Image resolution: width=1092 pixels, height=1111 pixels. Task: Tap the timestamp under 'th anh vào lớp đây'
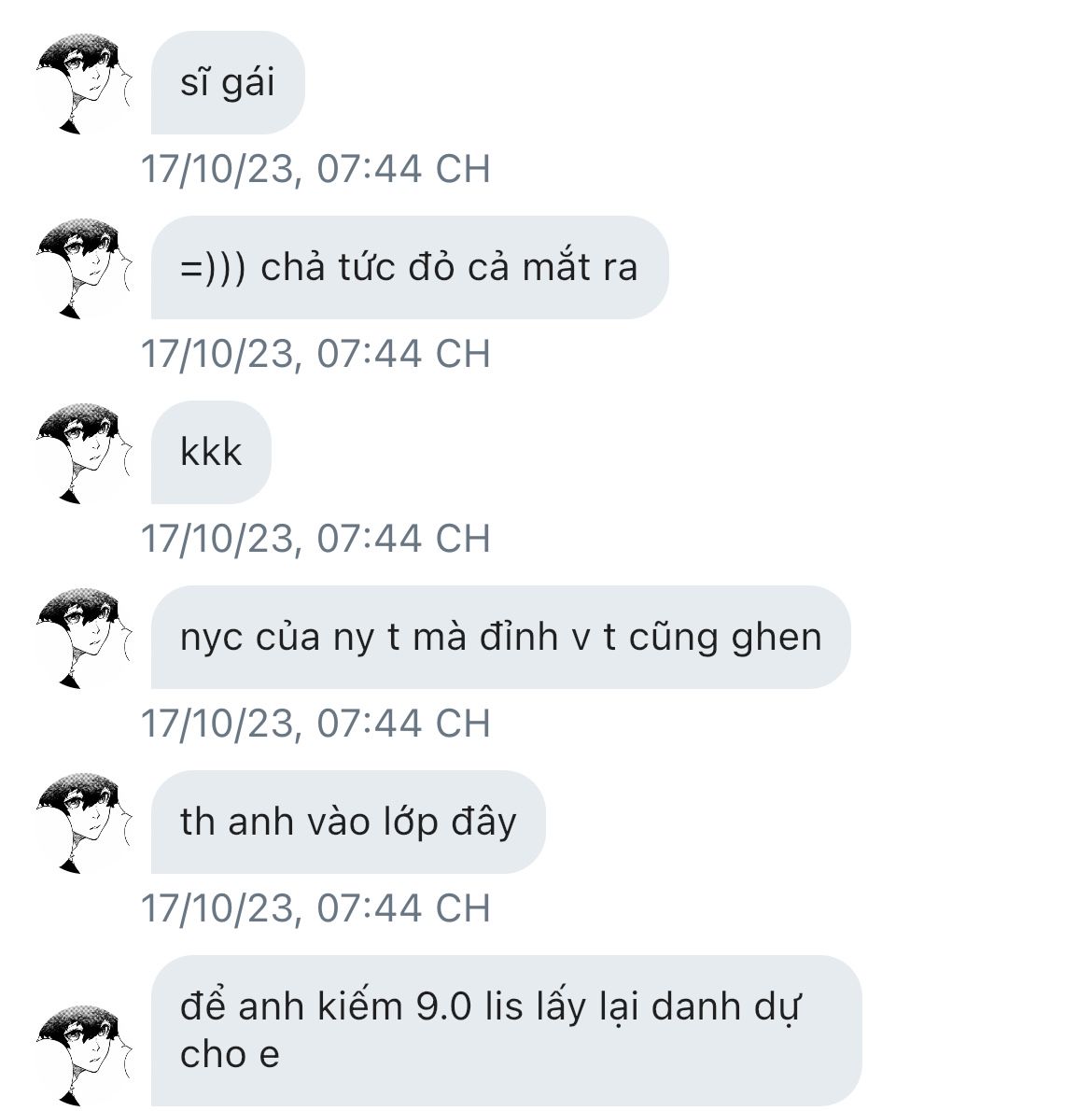coord(315,909)
